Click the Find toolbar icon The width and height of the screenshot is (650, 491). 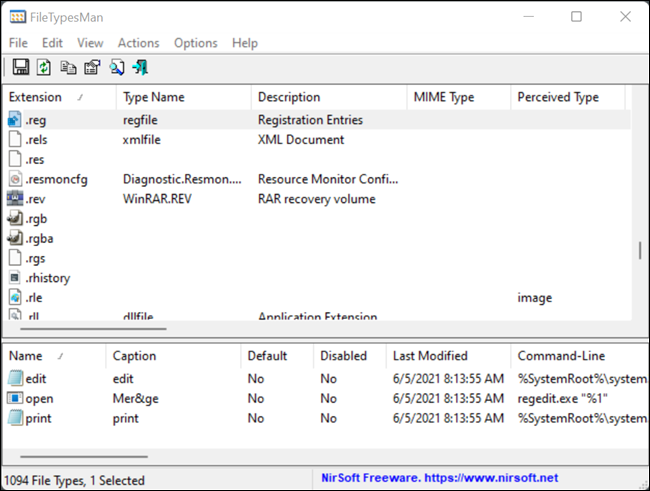pyautogui.click(x=117, y=67)
